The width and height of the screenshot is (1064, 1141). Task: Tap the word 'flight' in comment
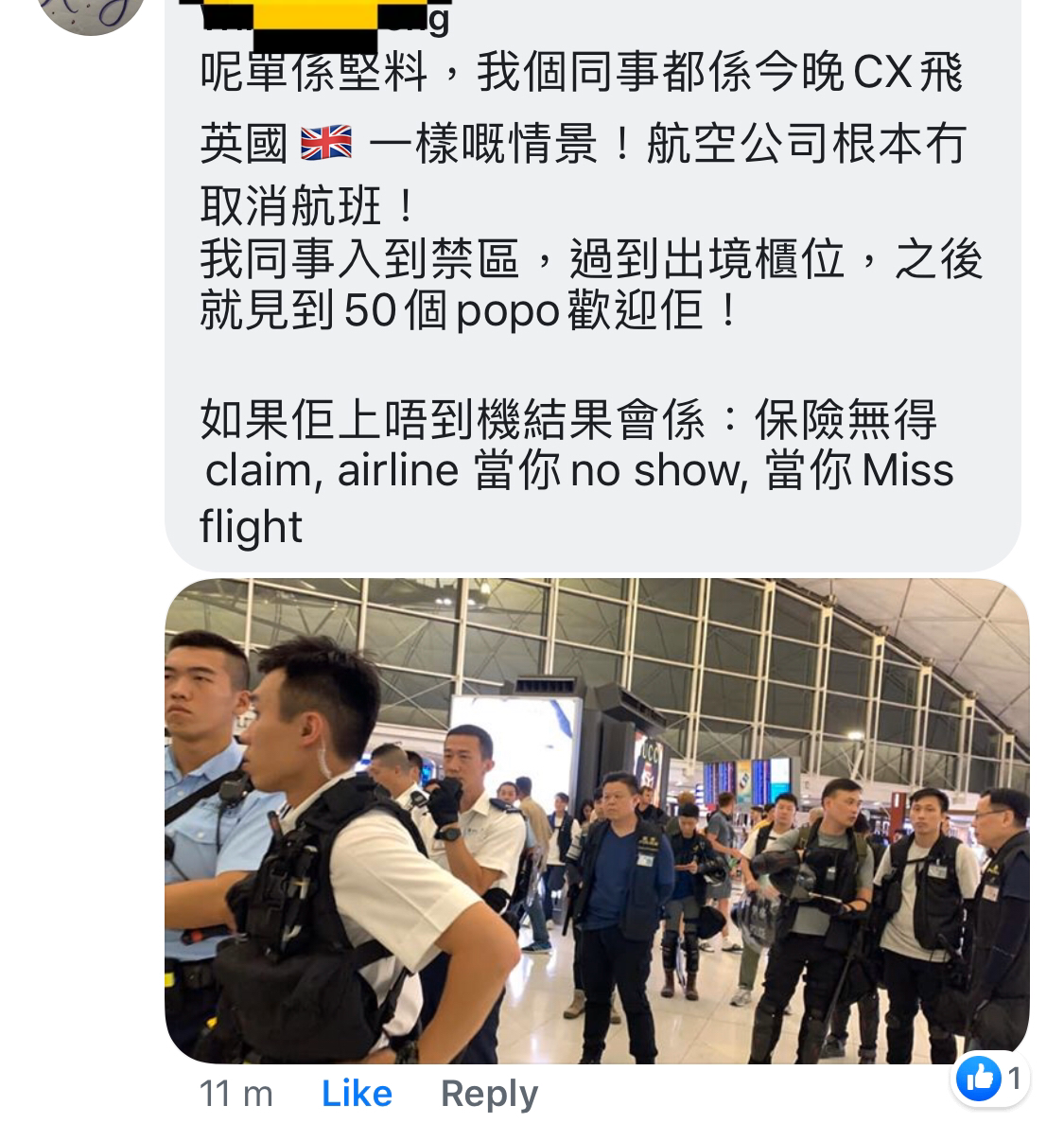pos(251,526)
